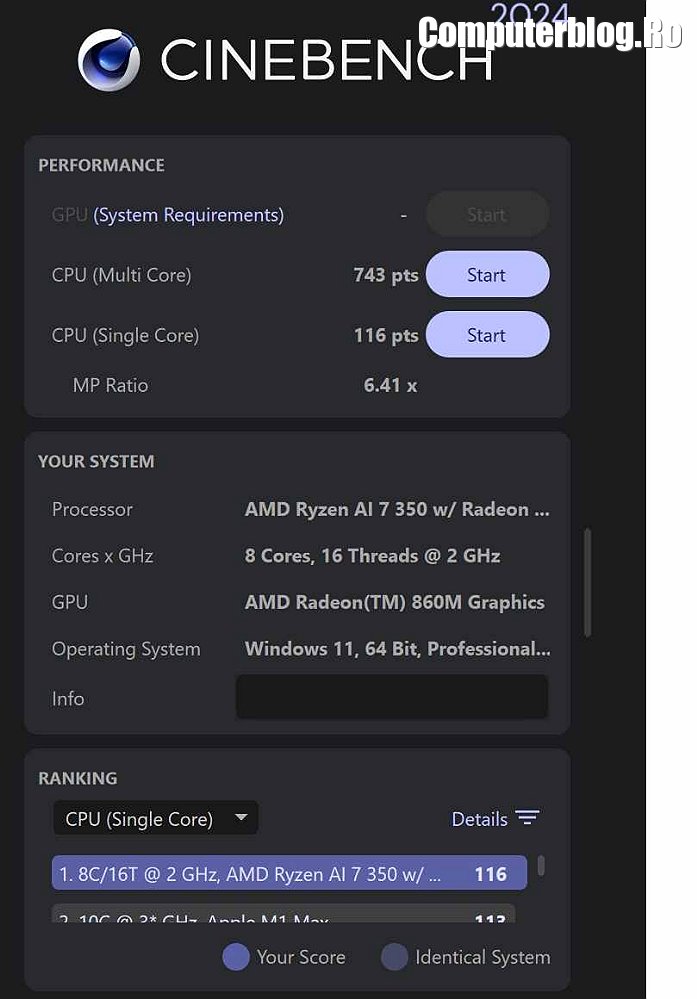Open the Details ranking link
Viewport: 697px width, 999px height.
point(480,819)
